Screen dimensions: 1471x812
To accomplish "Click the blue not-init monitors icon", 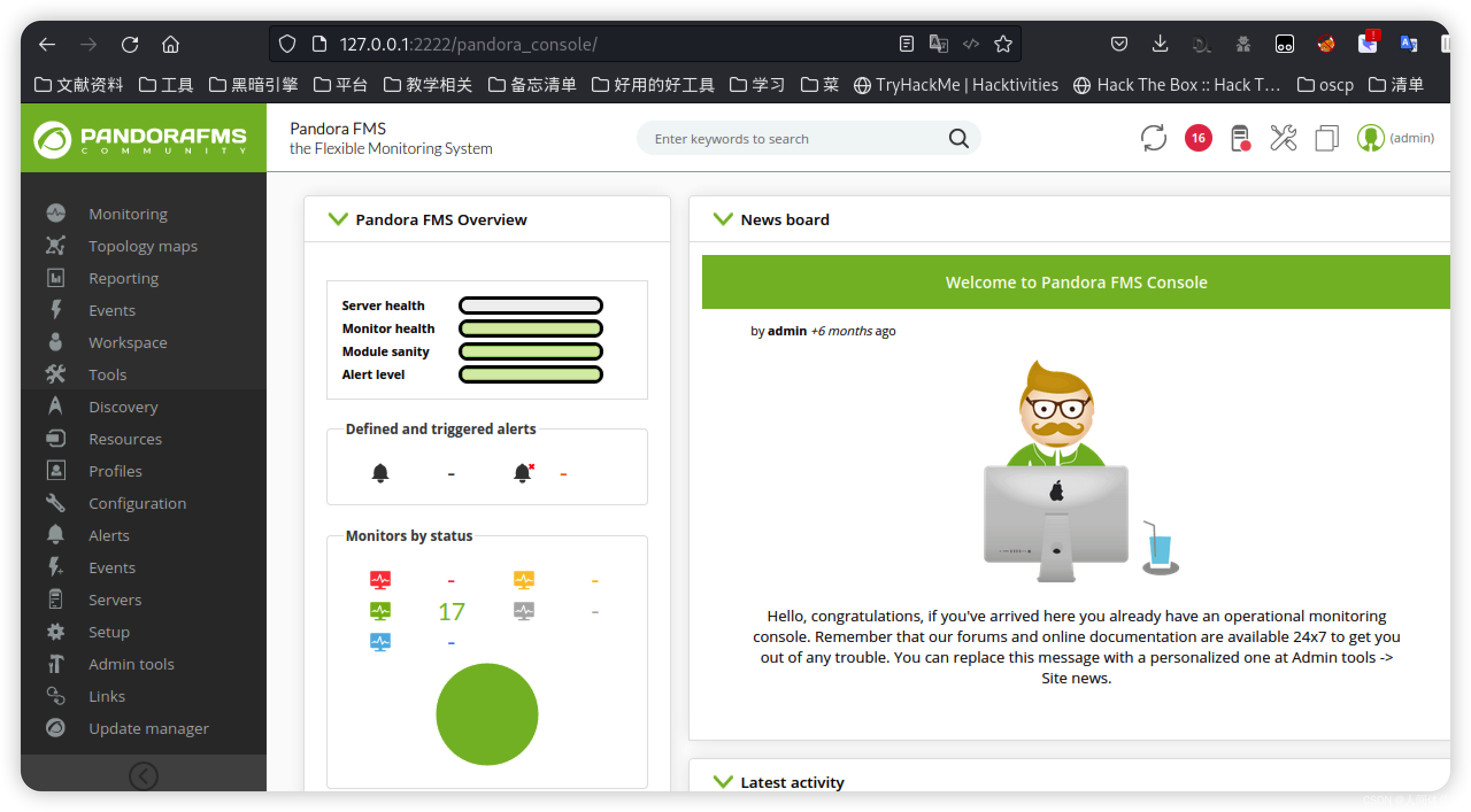I will 380,642.
